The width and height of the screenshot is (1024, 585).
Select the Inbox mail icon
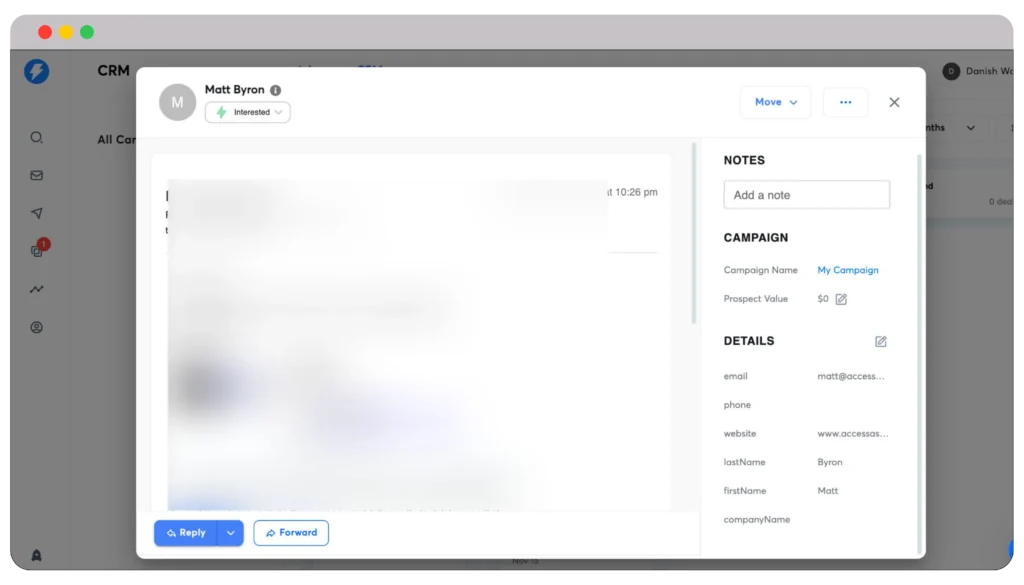(36, 175)
